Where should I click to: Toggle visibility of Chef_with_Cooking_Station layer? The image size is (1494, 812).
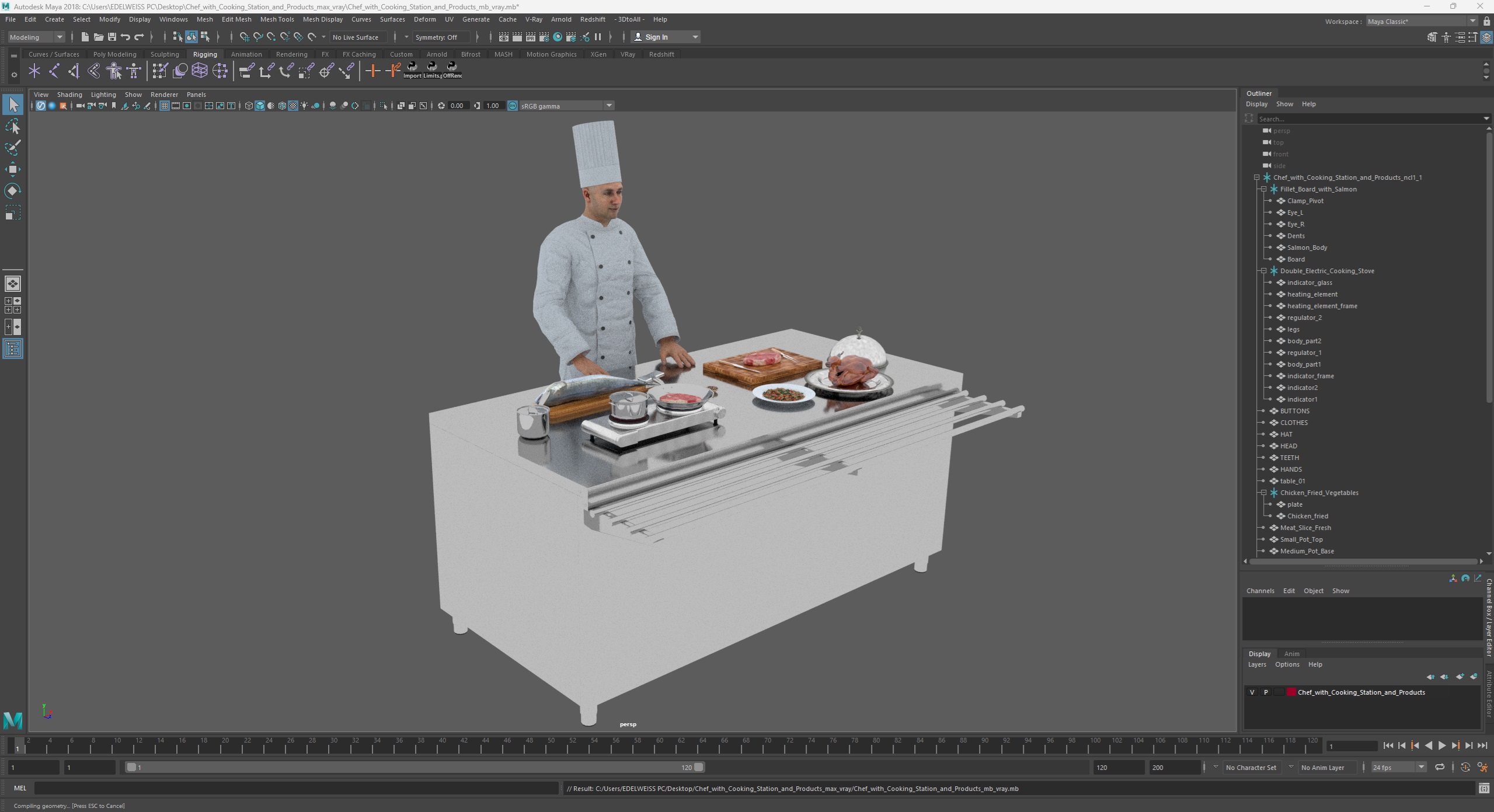1252,692
